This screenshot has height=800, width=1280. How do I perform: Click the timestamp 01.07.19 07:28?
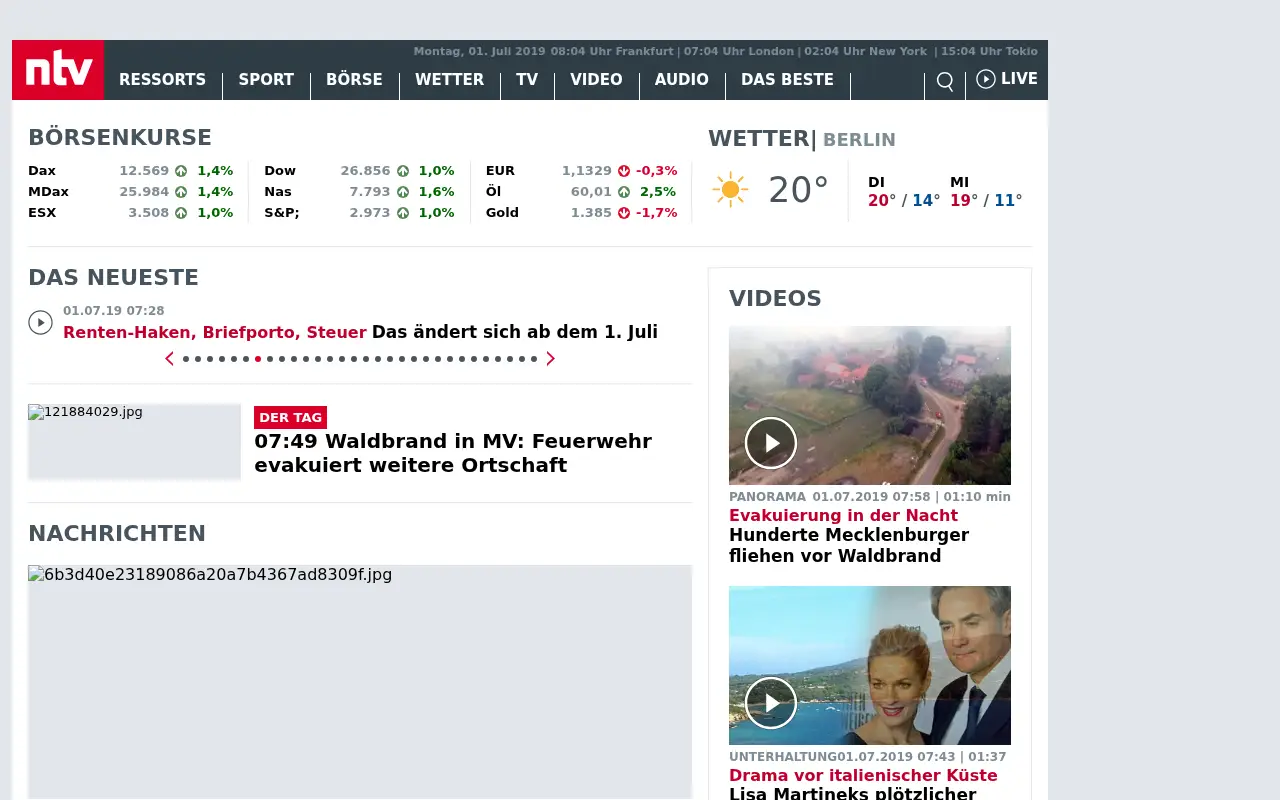click(x=114, y=311)
